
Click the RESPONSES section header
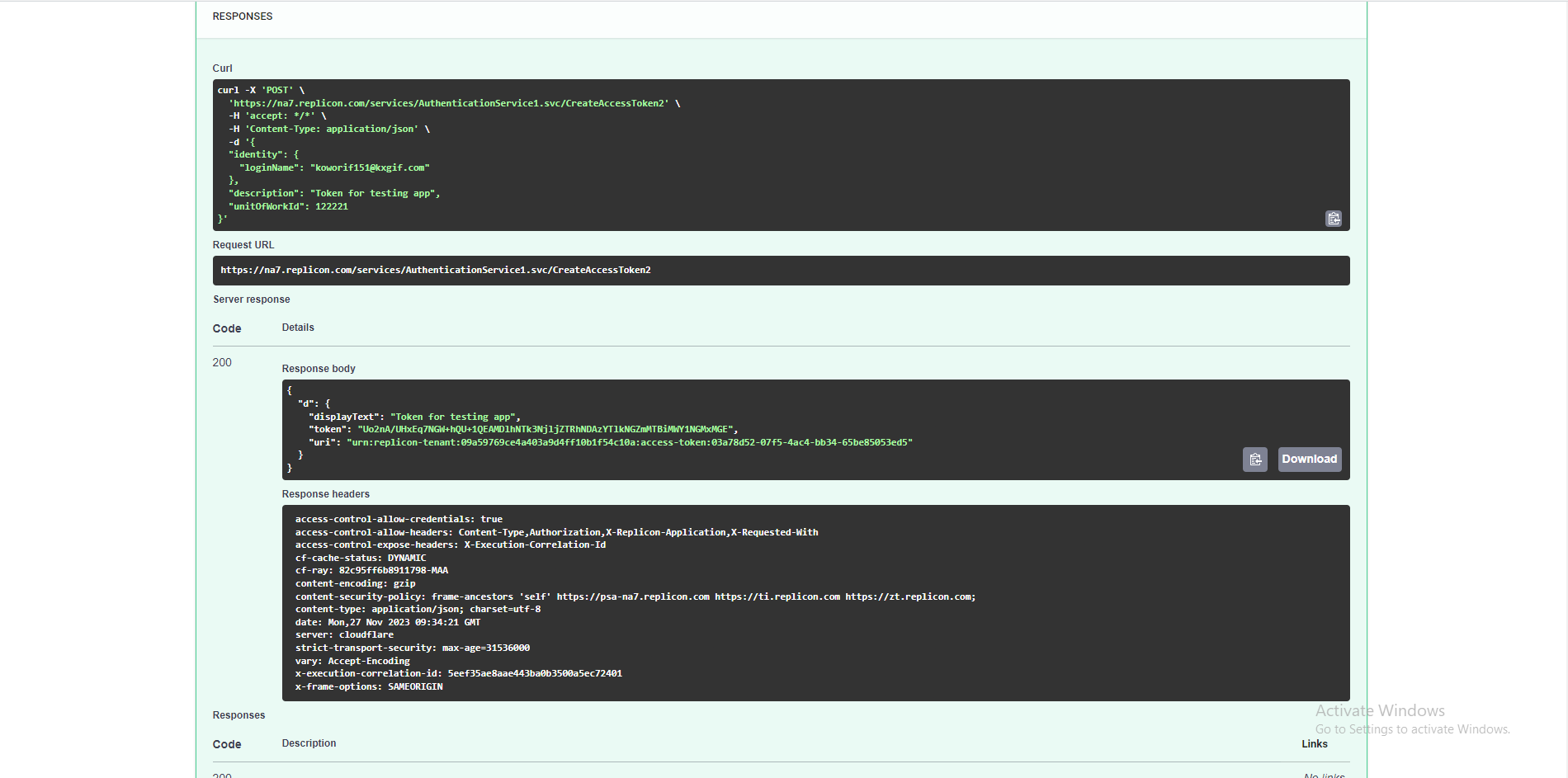coord(243,17)
